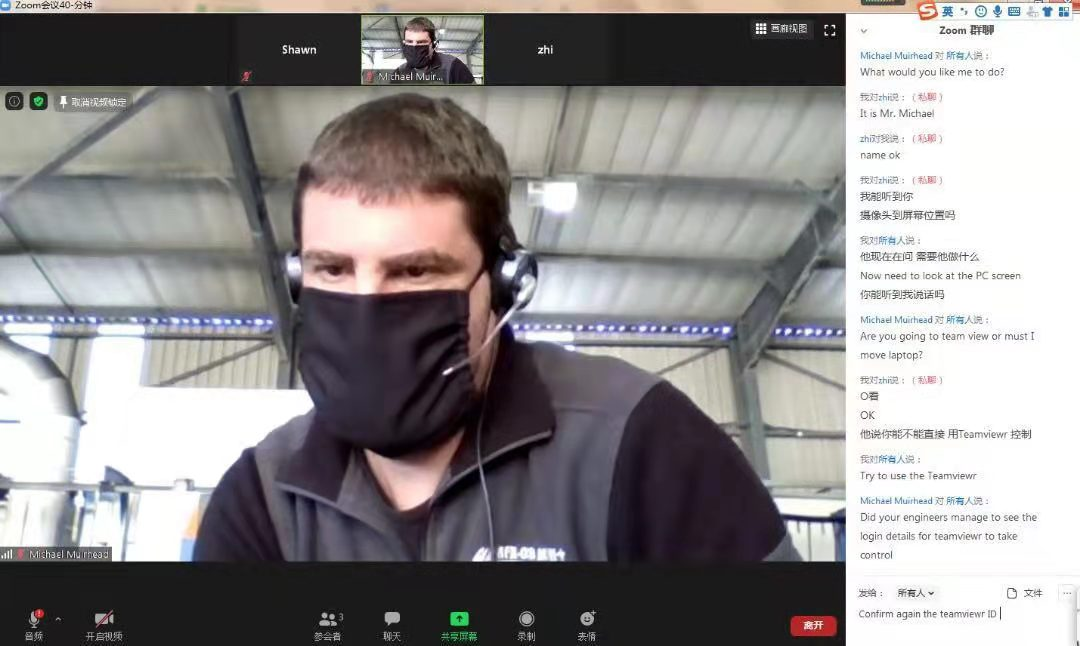The height and width of the screenshot is (646, 1080).
Task: Click the green encryption shield icon
Action: pos(38,101)
